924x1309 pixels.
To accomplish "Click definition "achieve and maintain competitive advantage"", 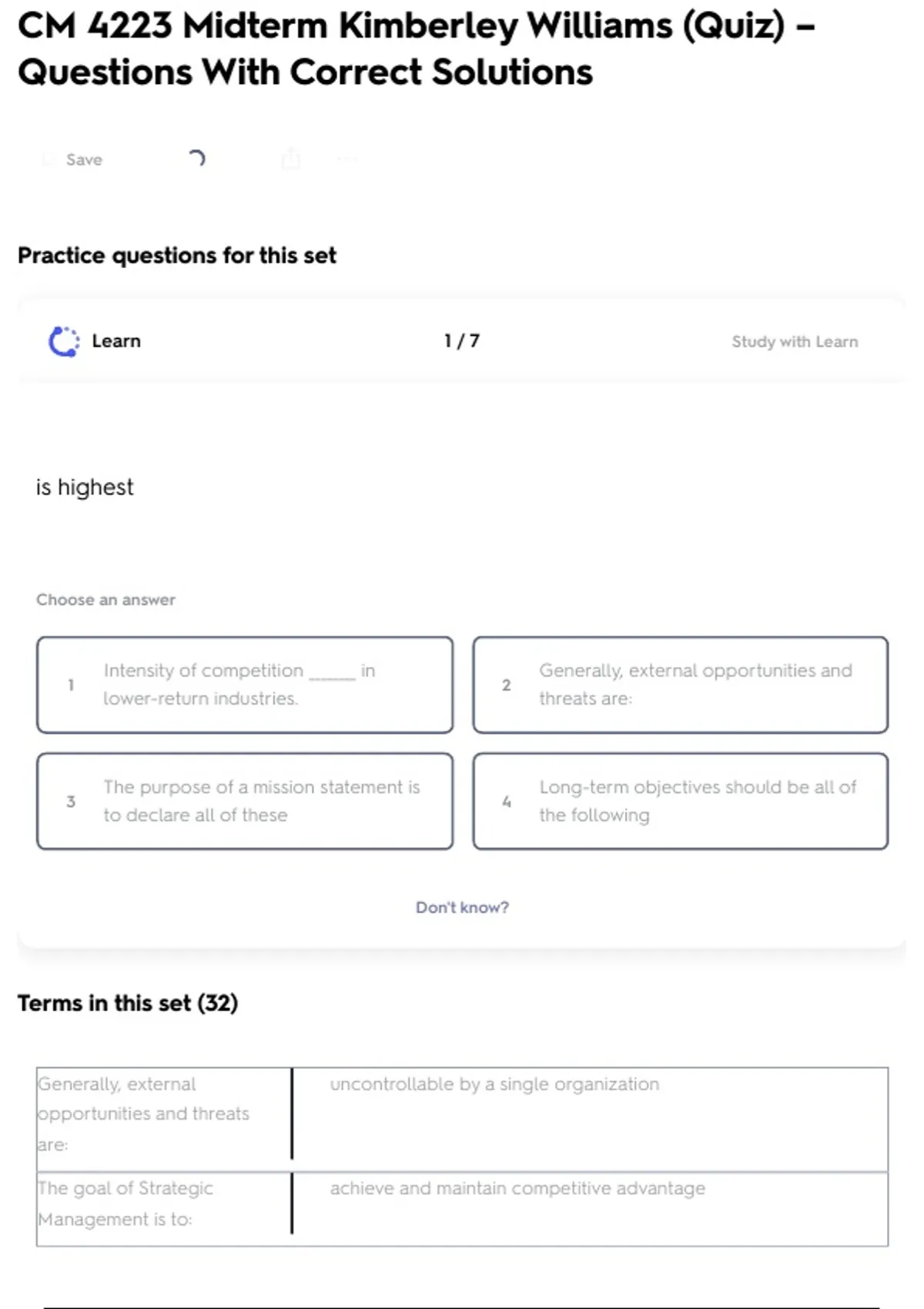I will tap(517, 1188).
